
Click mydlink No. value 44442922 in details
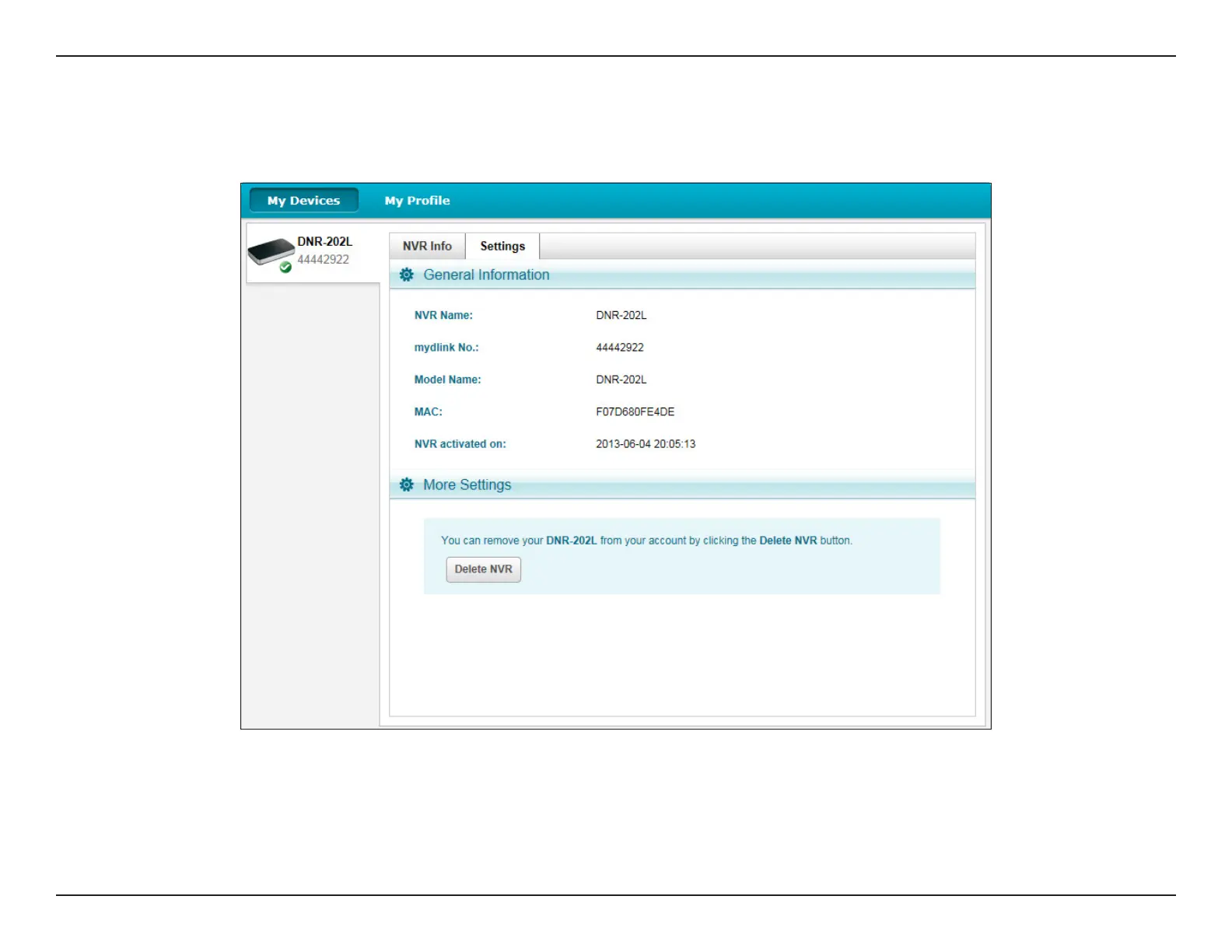click(620, 348)
